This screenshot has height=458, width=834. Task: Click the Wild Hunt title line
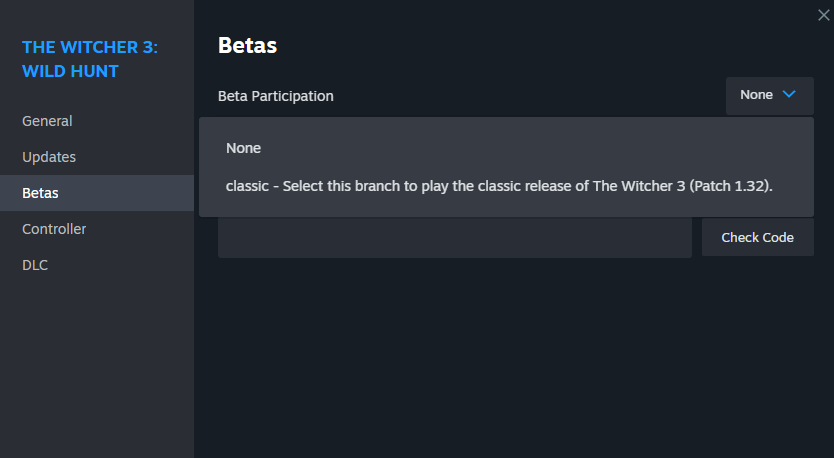[x=70, y=71]
